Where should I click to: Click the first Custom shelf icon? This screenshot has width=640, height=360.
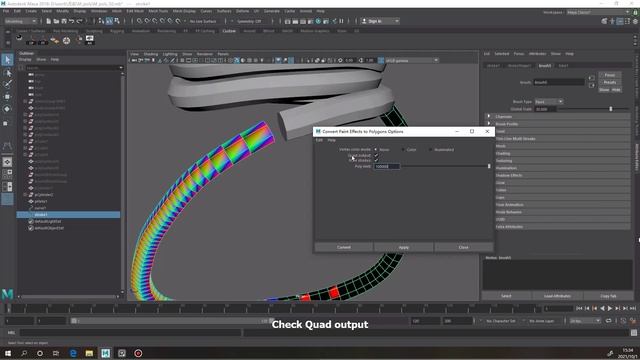click(x=19, y=38)
